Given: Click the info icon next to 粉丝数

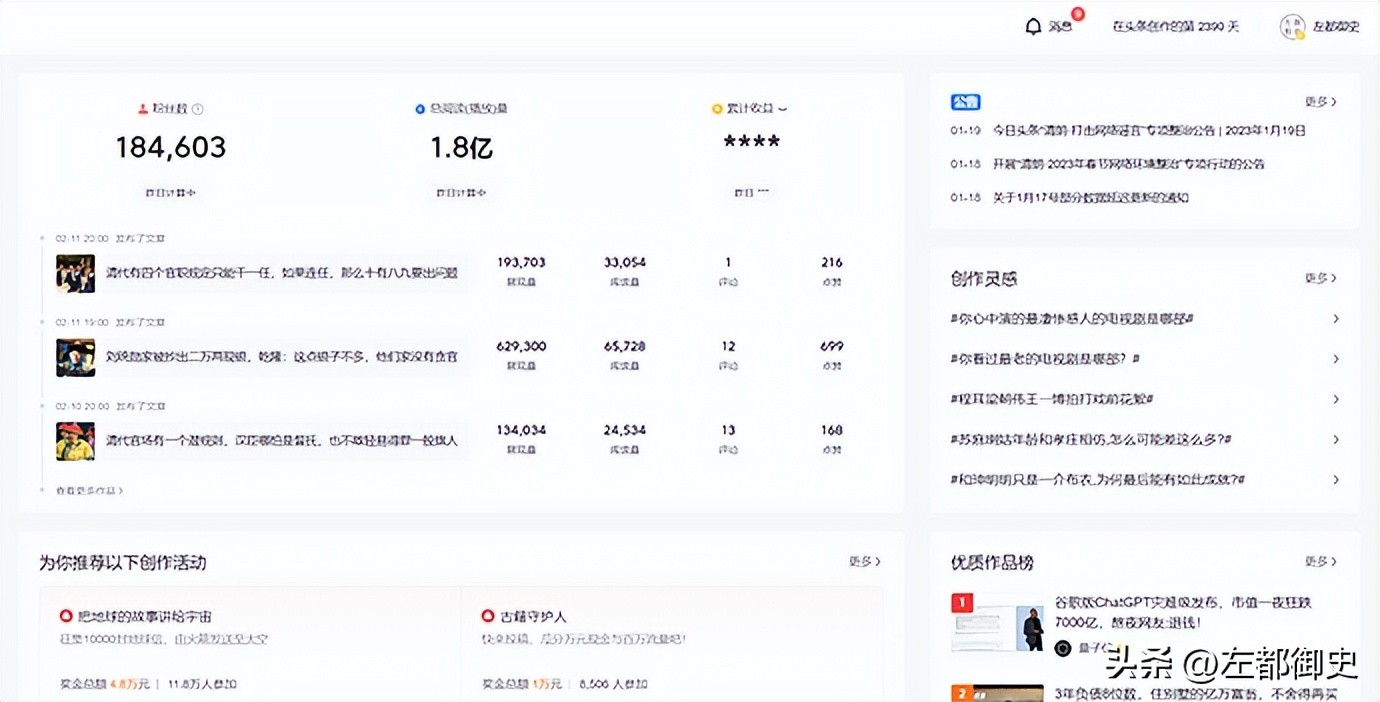Looking at the screenshot, I should [198, 108].
